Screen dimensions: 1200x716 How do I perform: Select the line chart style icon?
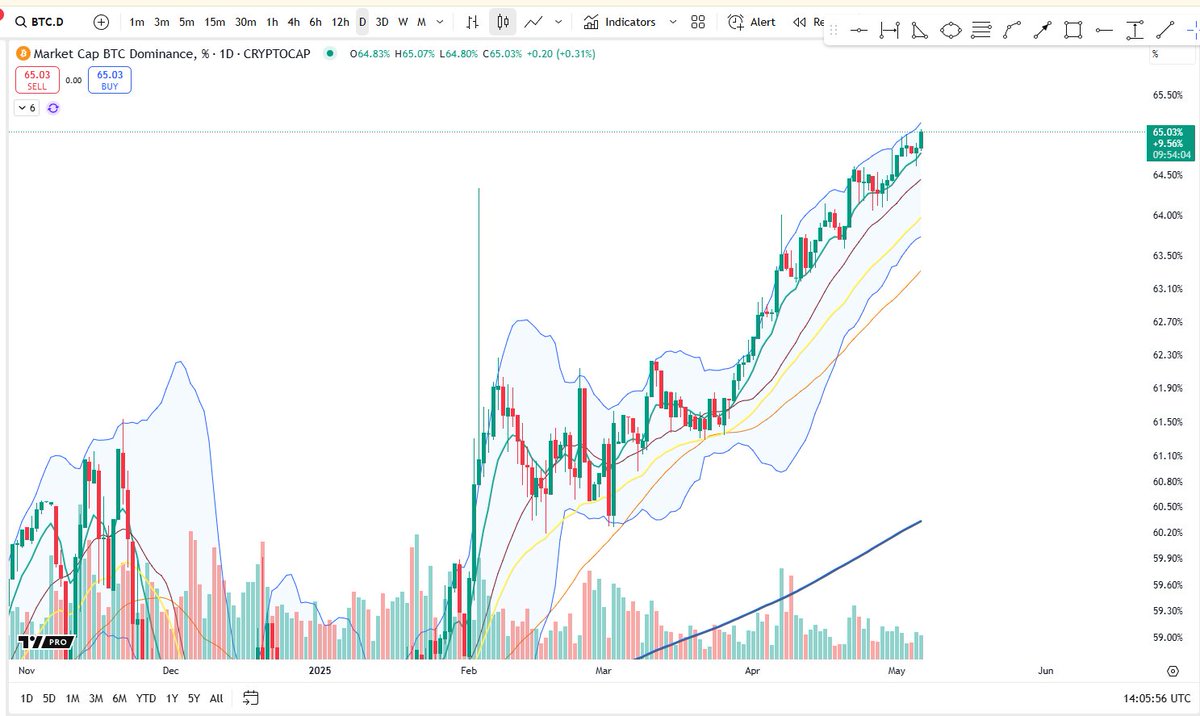tap(535, 21)
